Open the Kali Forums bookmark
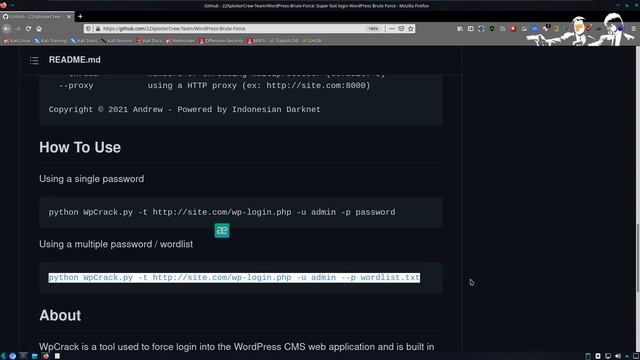This screenshot has height=360, width=640. [x=117, y=41]
